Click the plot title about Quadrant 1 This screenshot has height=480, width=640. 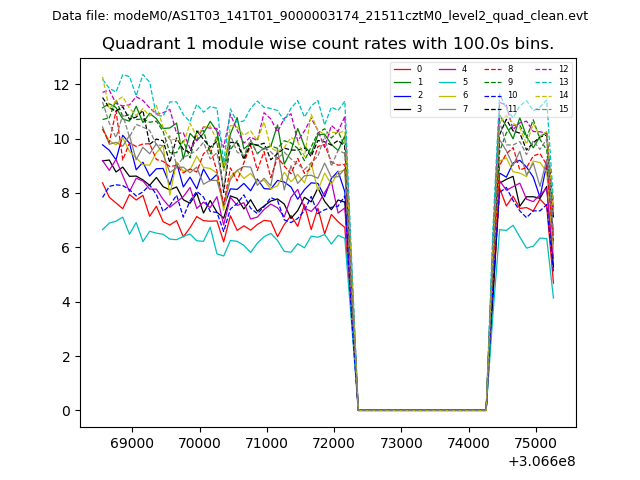(x=327, y=44)
